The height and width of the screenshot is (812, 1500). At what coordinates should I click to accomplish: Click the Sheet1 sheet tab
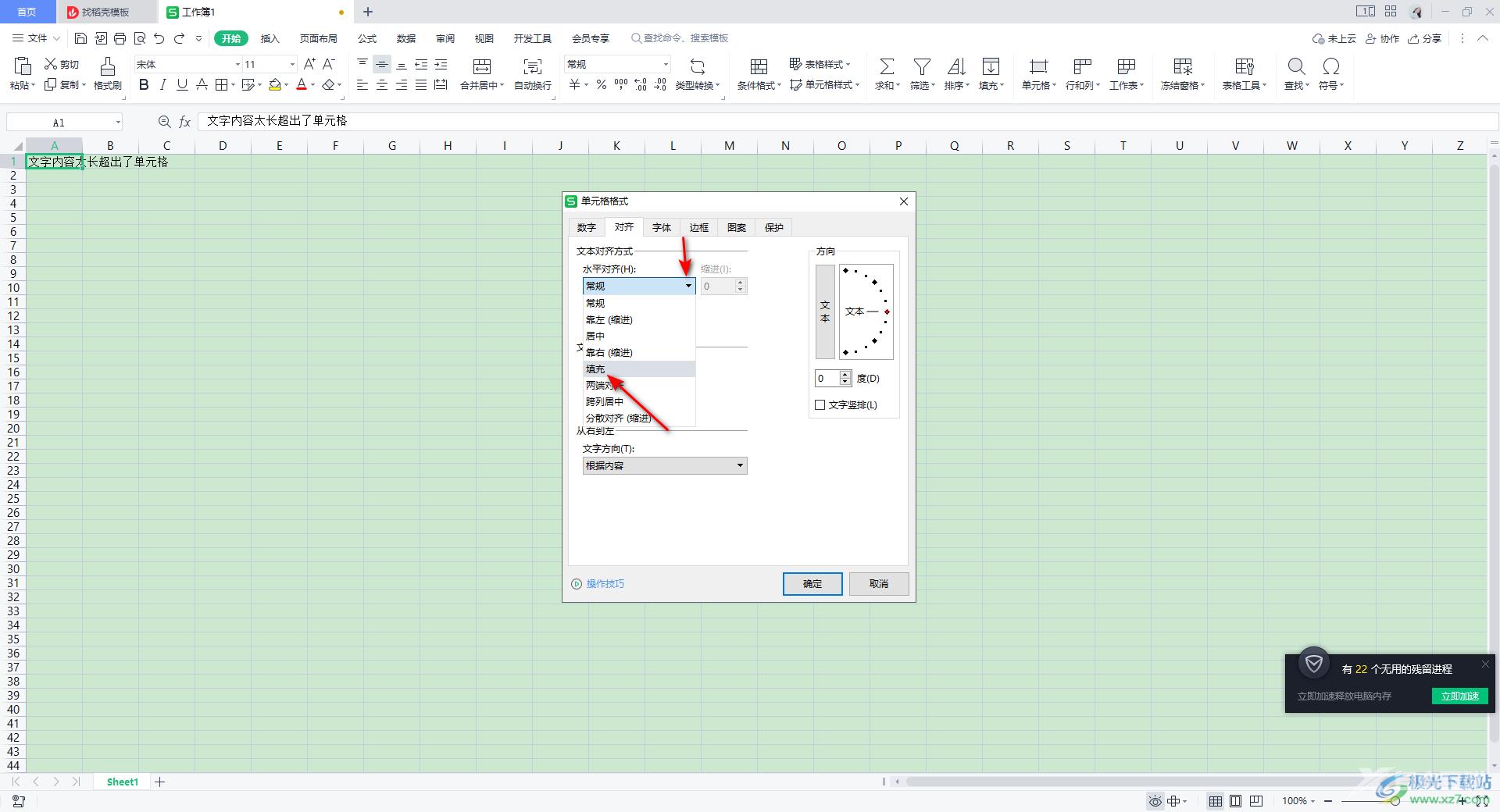123,782
